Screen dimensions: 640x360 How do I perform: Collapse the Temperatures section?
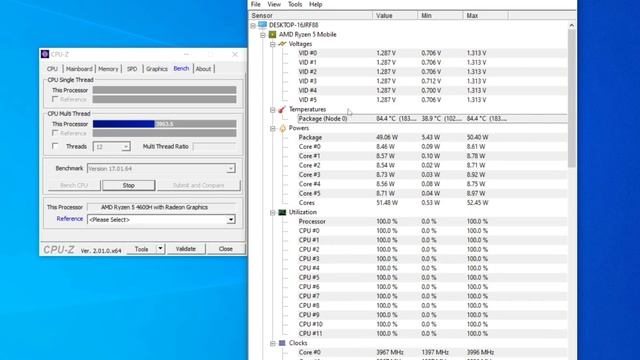(273, 110)
